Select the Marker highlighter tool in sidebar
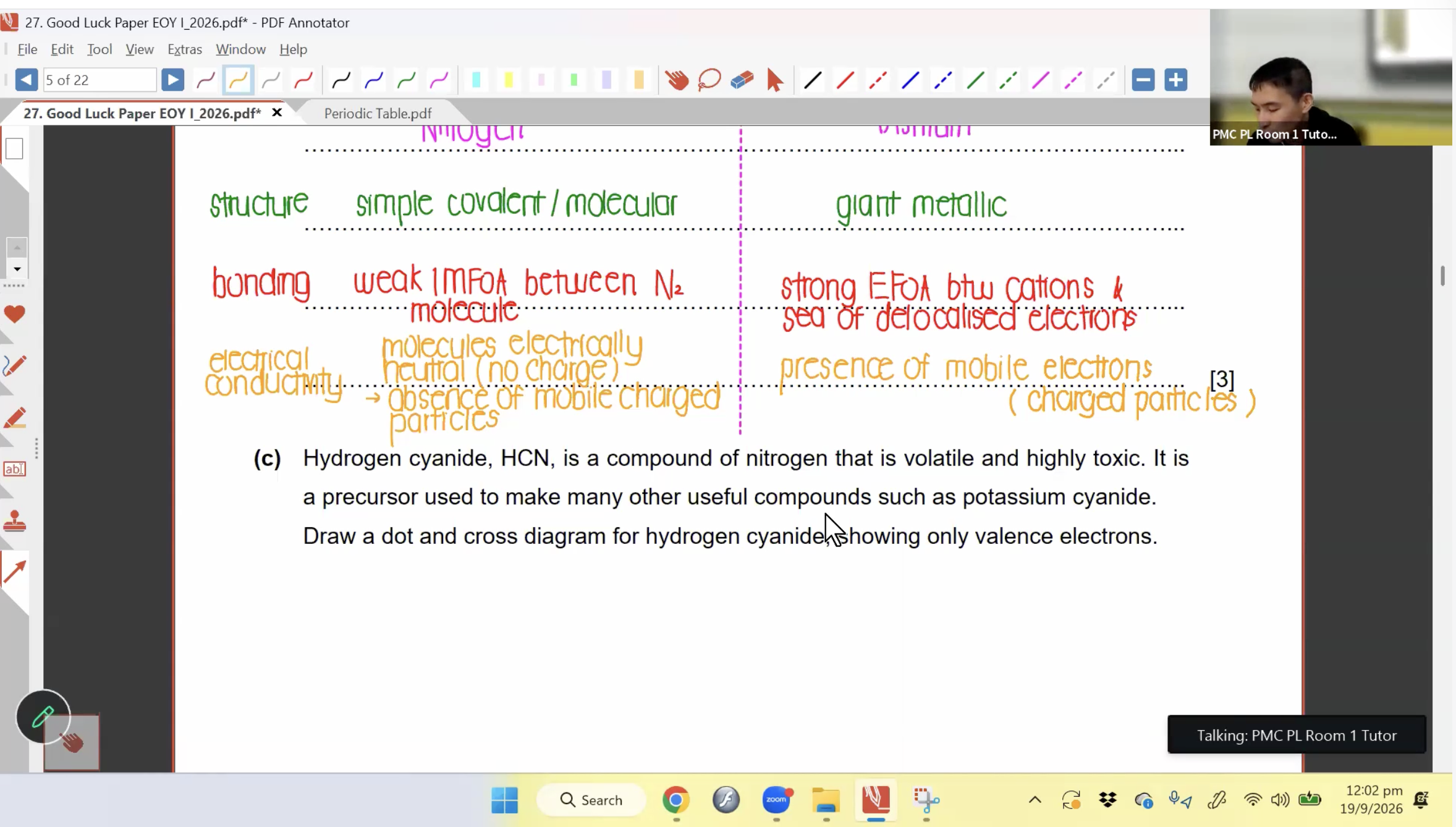1456x827 pixels. tap(15, 418)
